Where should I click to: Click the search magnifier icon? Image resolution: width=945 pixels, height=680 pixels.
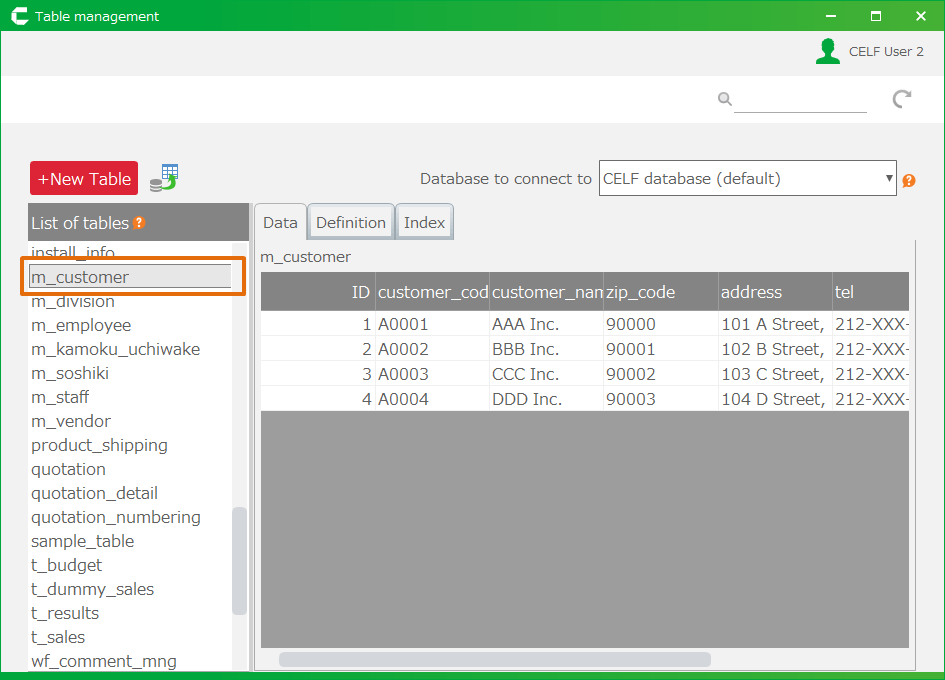[x=724, y=98]
